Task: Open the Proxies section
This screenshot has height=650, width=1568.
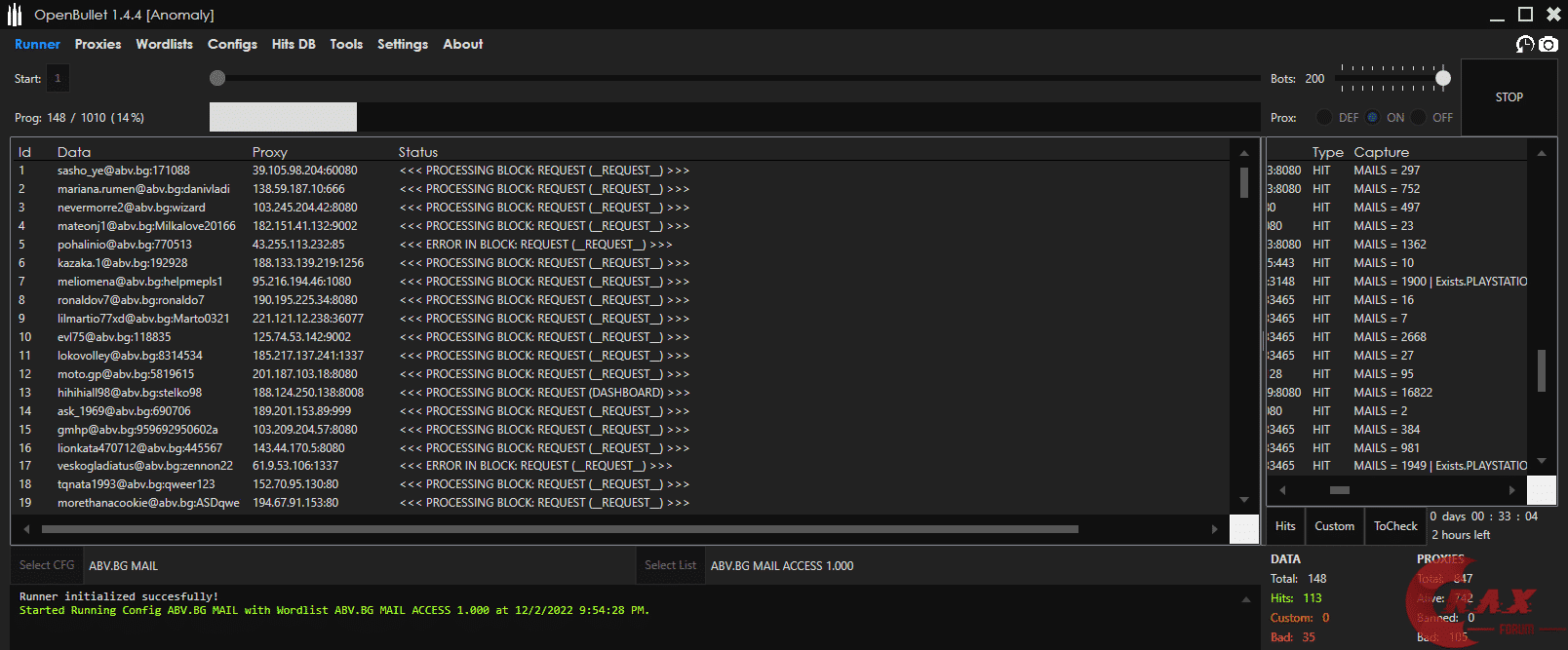Action: point(98,44)
